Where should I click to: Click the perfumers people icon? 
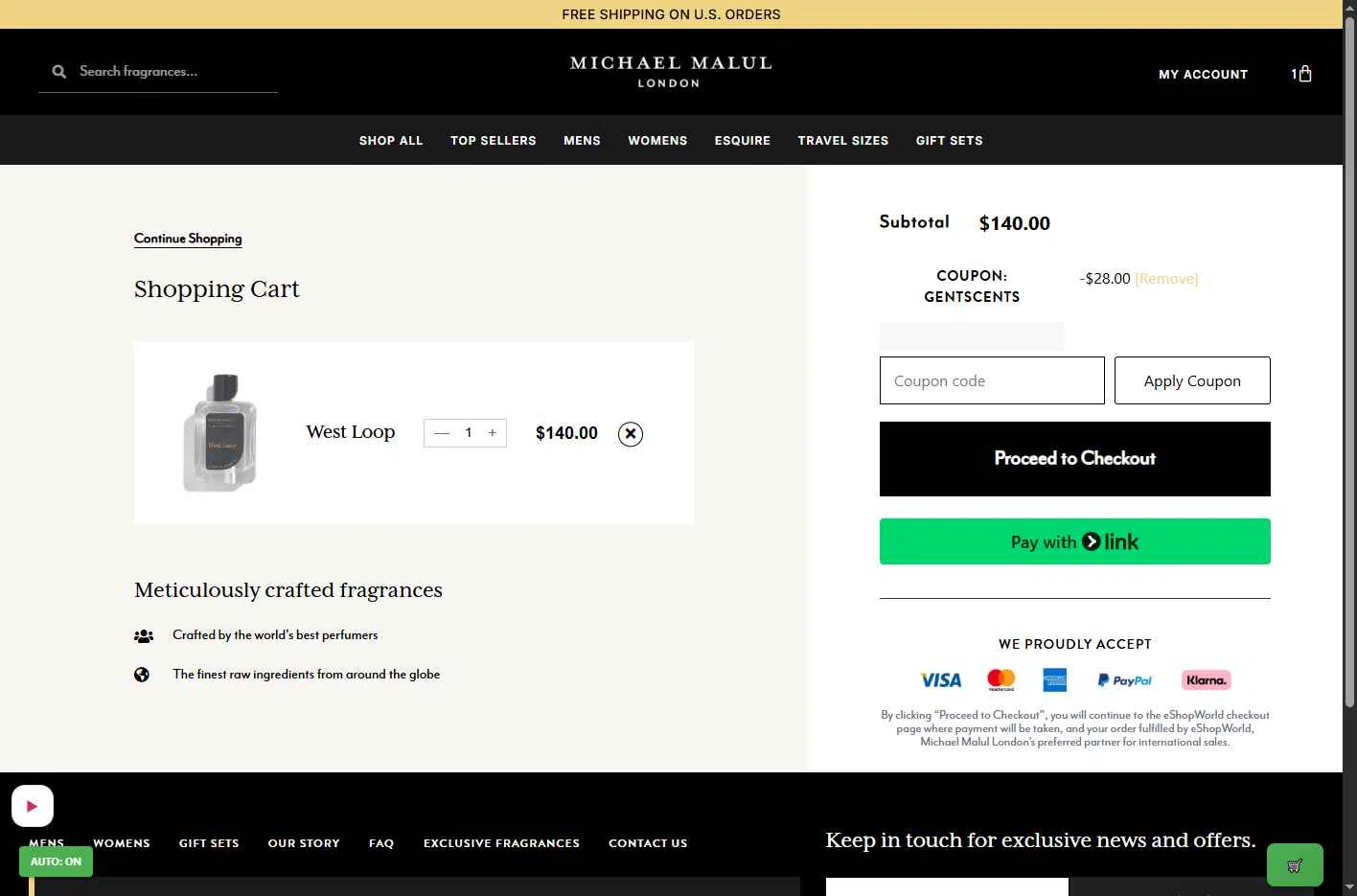[144, 635]
